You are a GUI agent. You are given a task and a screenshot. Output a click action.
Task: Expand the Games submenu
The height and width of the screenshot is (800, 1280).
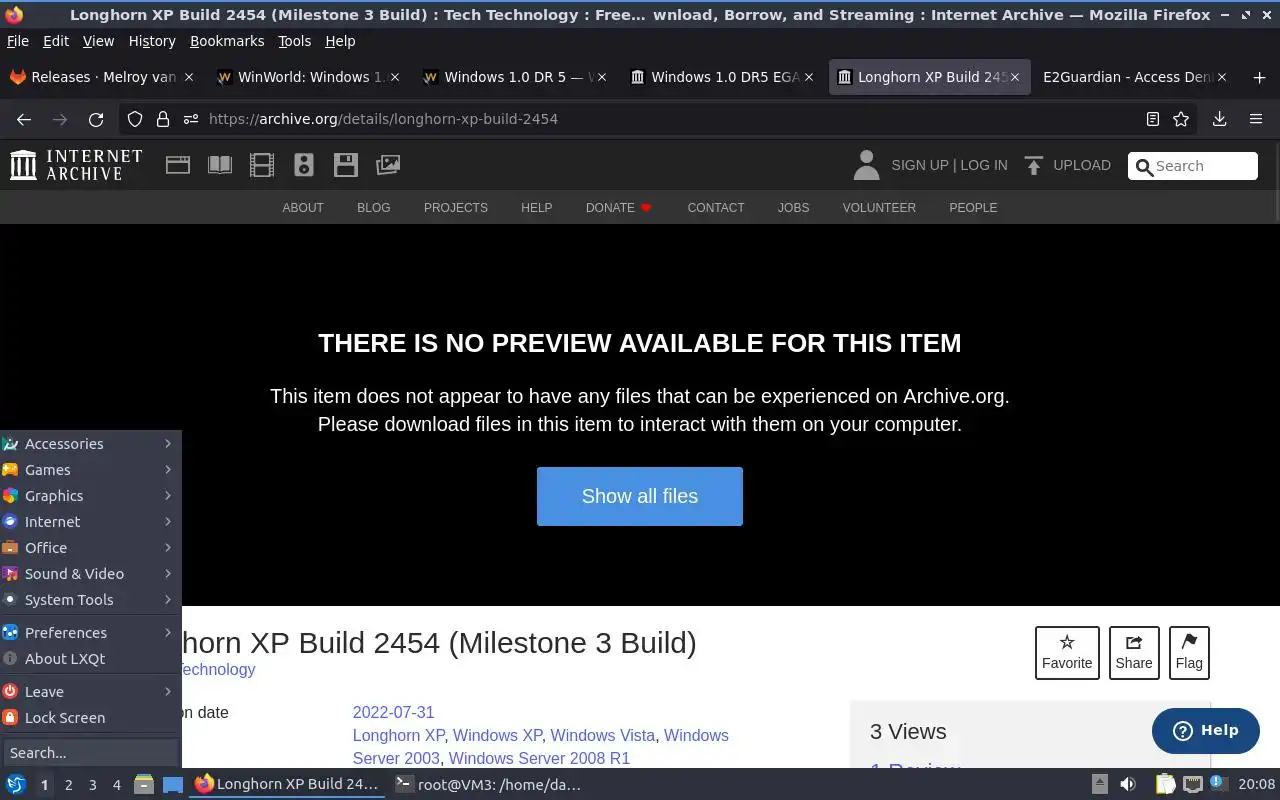coord(90,470)
